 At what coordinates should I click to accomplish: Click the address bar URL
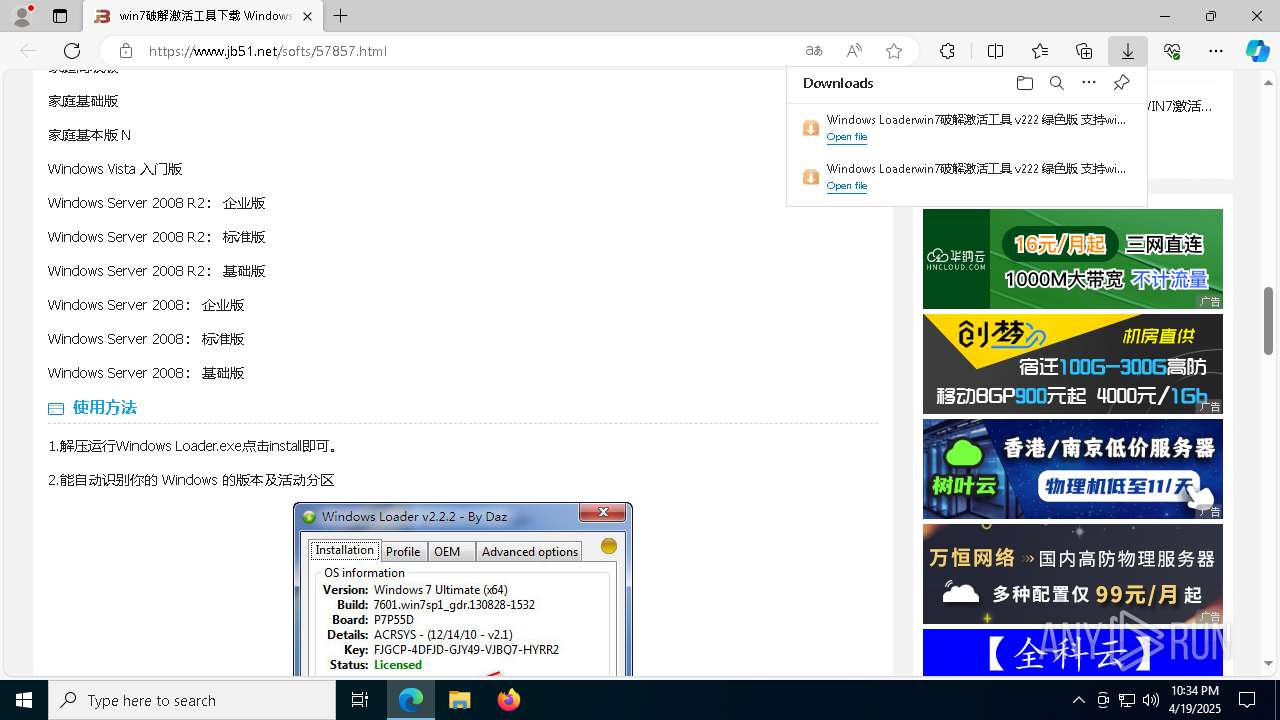[268, 51]
